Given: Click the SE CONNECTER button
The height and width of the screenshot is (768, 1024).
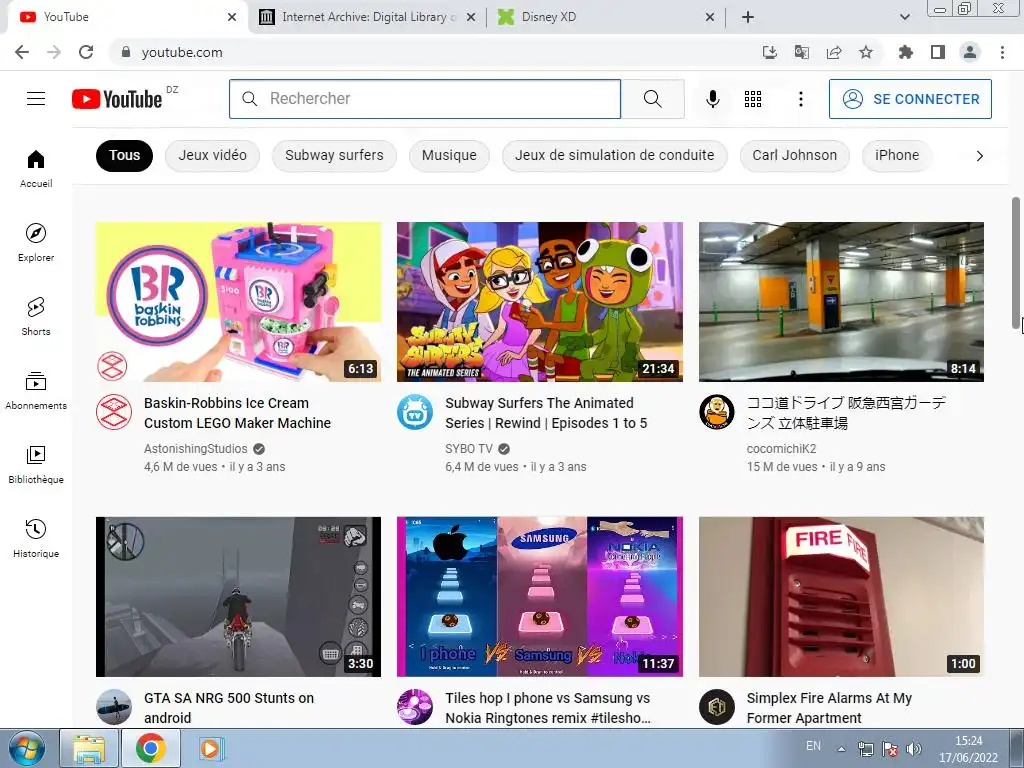Looking at the screenshot, I should [x=910, y=99].
